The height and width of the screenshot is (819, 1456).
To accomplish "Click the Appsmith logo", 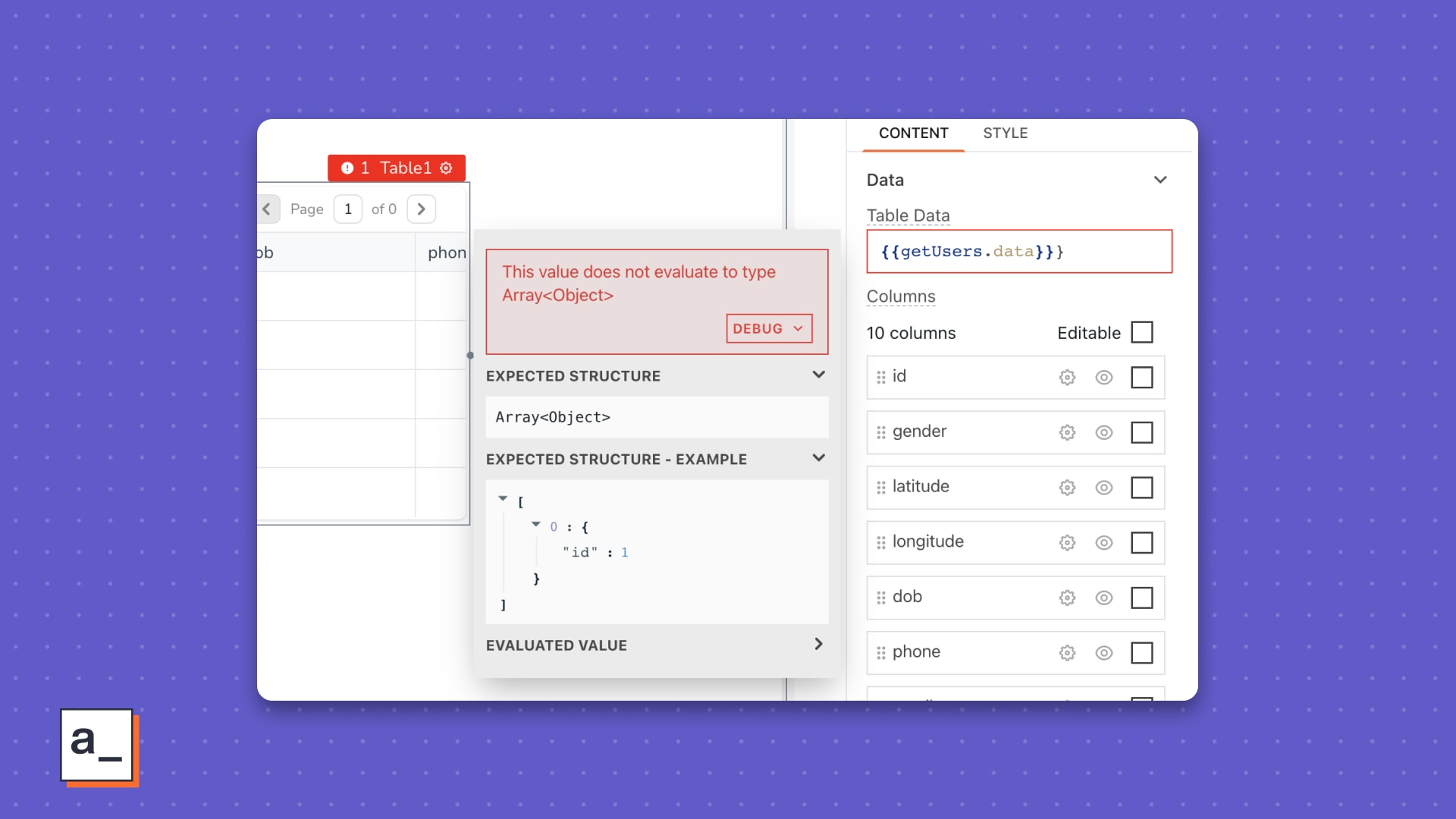I will pos(99,747).
